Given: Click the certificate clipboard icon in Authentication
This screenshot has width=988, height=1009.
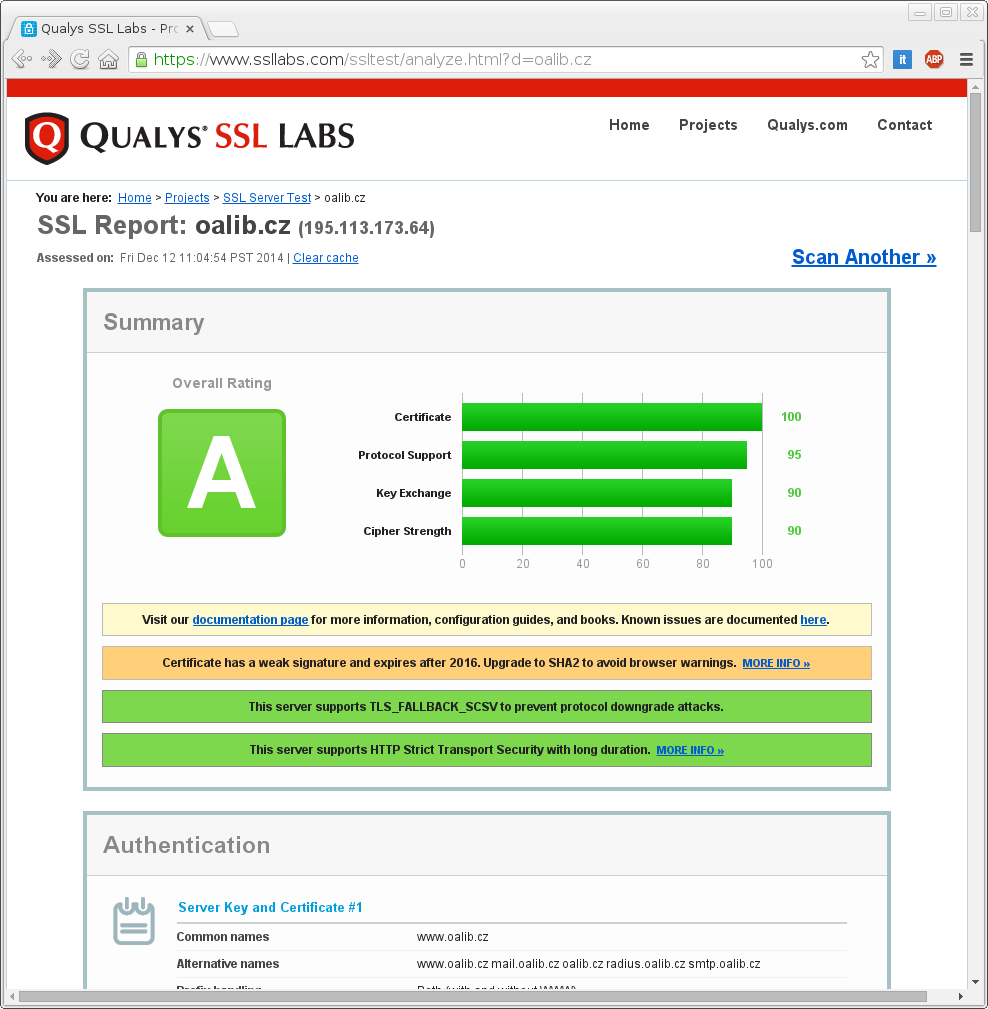Looking at the screenshot, I should (134, 921).
